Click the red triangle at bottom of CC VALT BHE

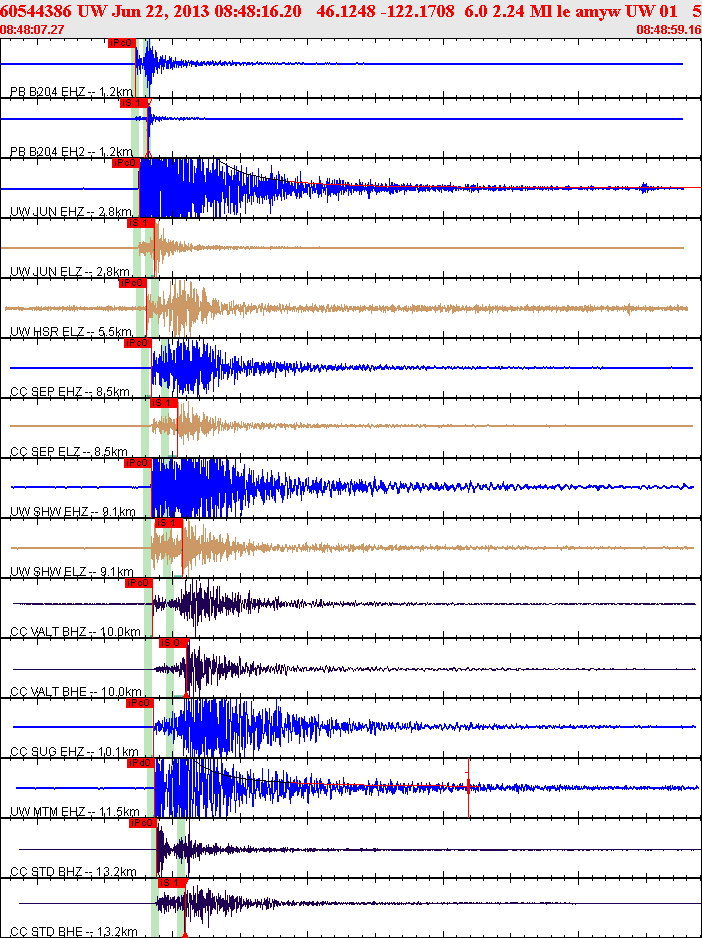coord(187,694)
